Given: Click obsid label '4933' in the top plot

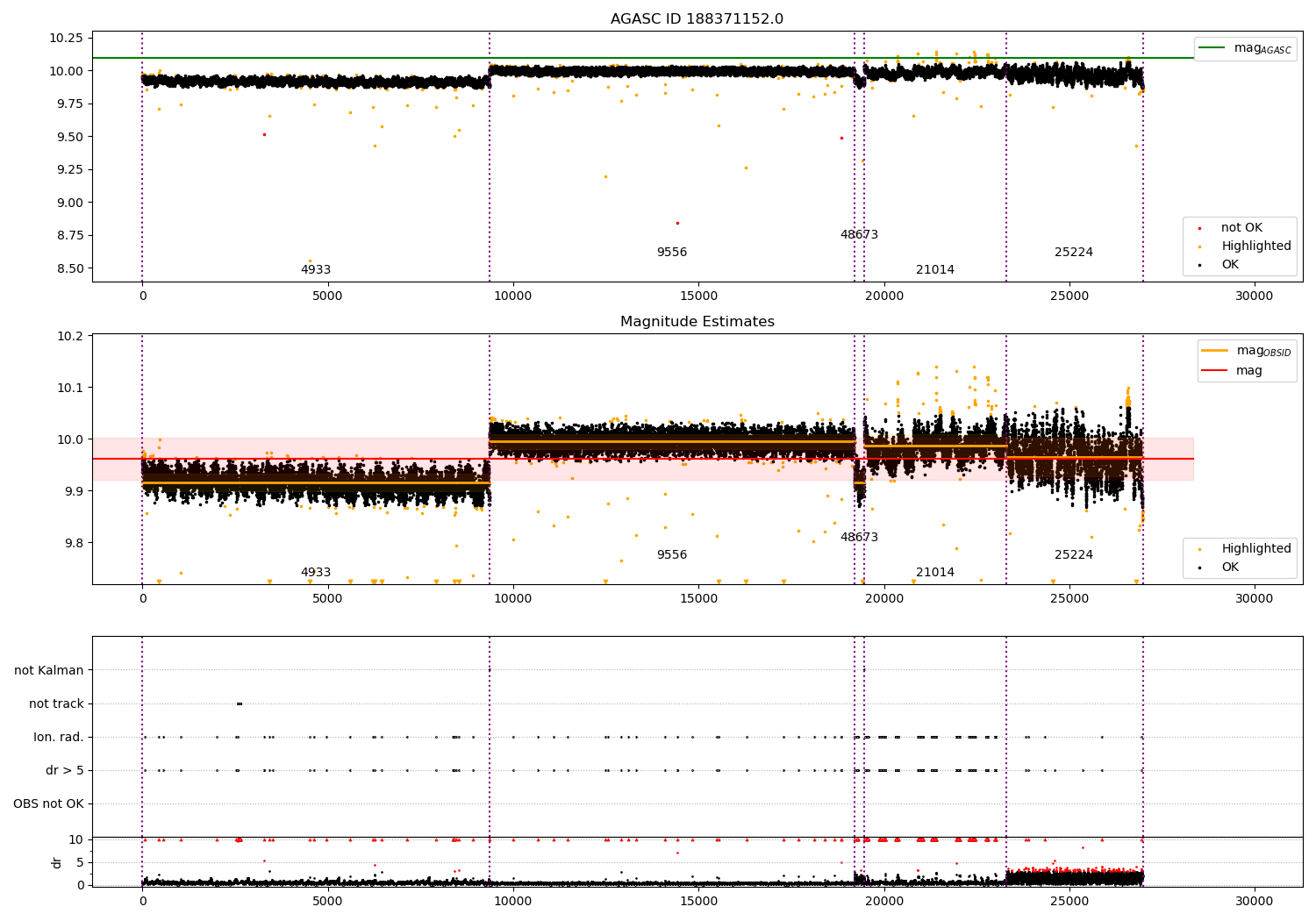Looking at the screenshot, I should (x=316, y=270).
